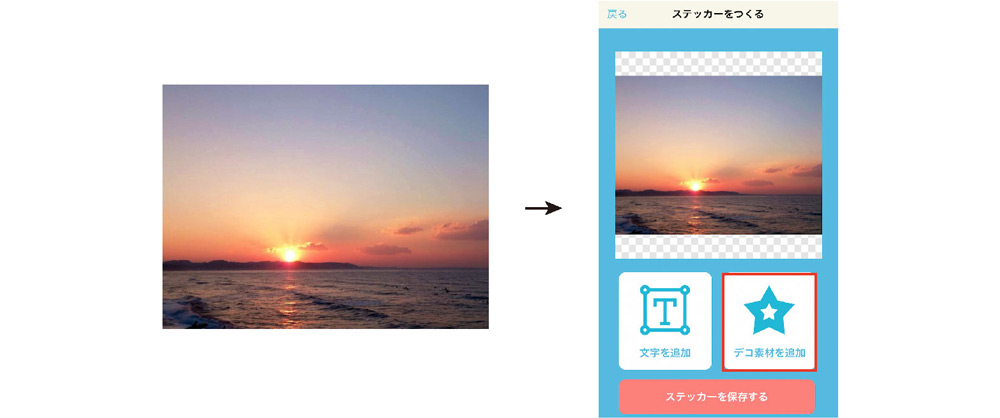Image resolution: width=1000 pixels, height=418 pixels.
Task: Click the blue star deco icon
Action: (x=769, y=311)
